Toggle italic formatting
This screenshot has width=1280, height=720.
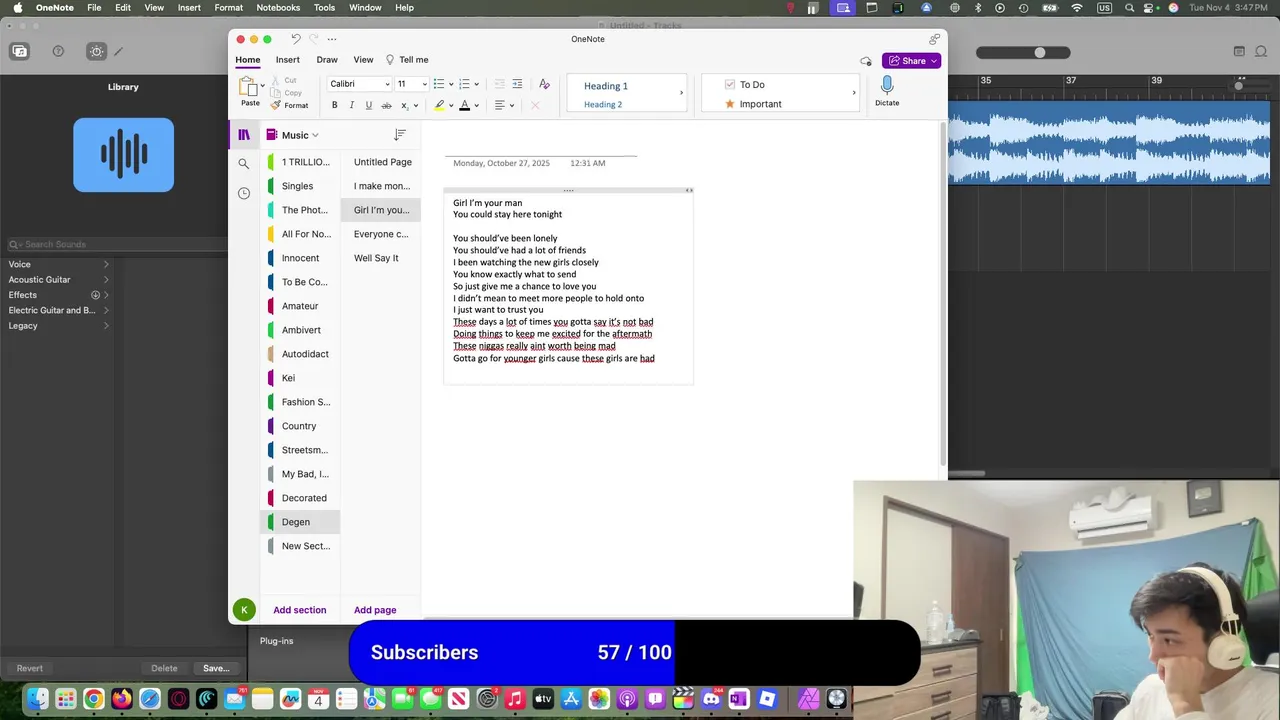351,105
